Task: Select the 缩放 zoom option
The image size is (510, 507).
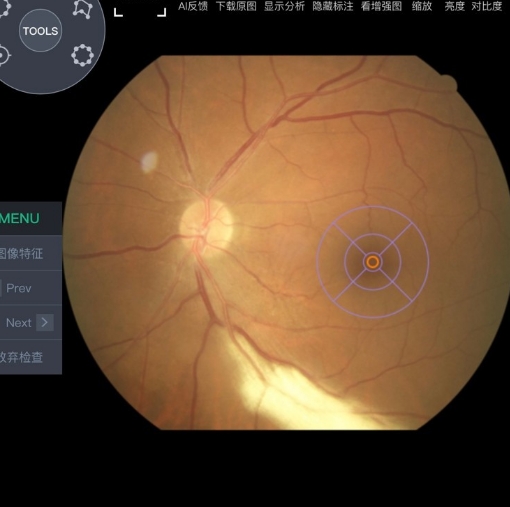Action: [x=422, y=6]
